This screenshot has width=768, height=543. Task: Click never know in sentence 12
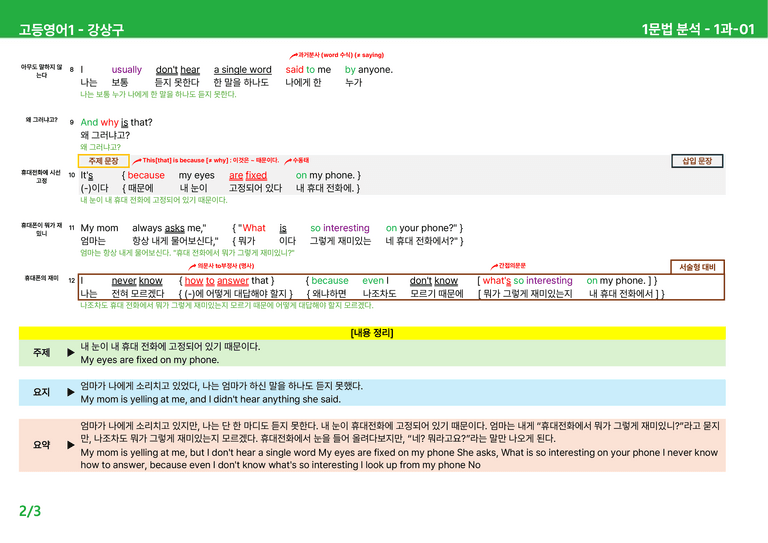point(137,281)
